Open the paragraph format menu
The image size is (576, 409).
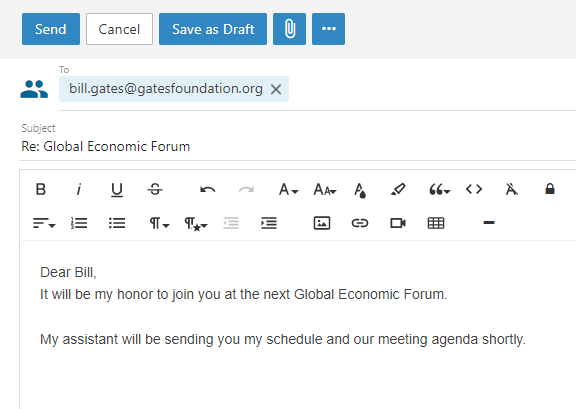(159, 223)
